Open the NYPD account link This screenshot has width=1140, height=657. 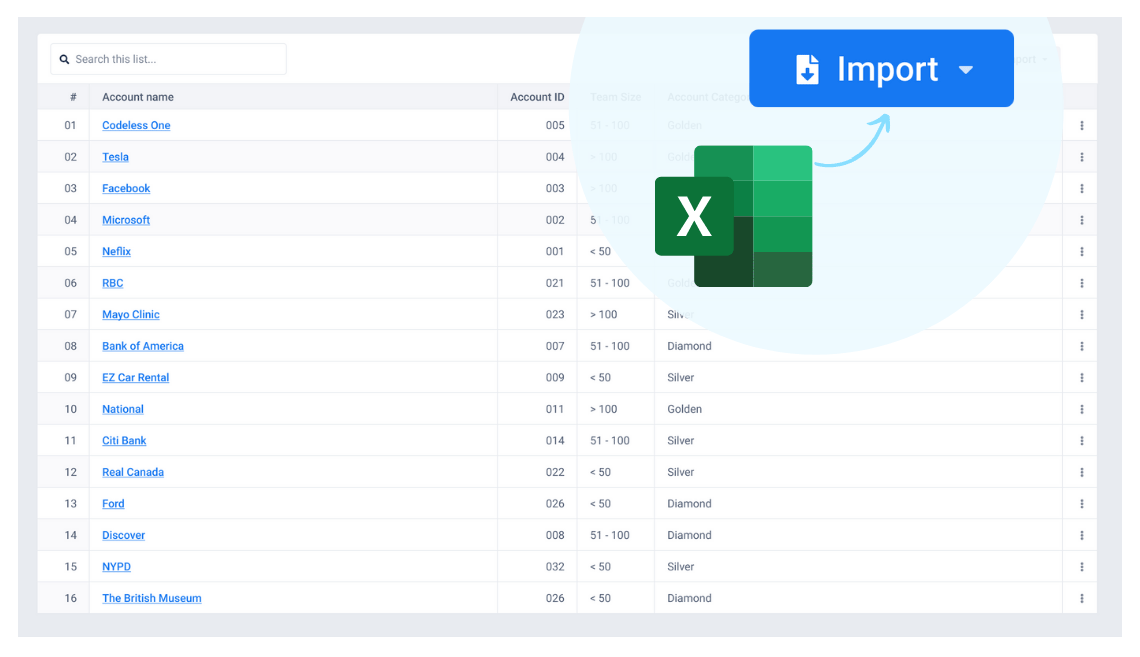point(116,566)
